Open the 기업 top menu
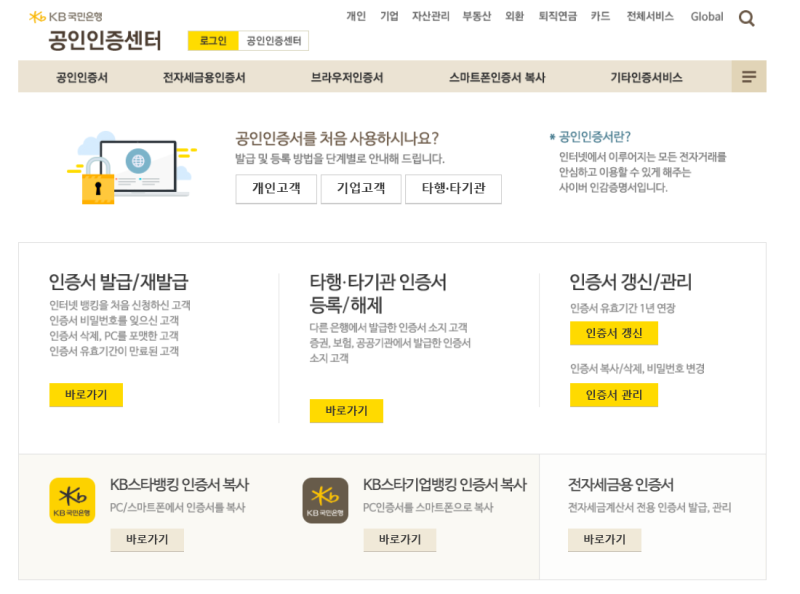 point(389,16)
